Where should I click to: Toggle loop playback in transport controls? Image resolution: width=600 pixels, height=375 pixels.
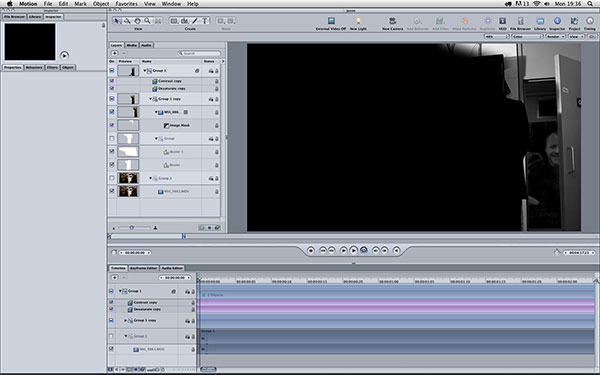(364, 250)
